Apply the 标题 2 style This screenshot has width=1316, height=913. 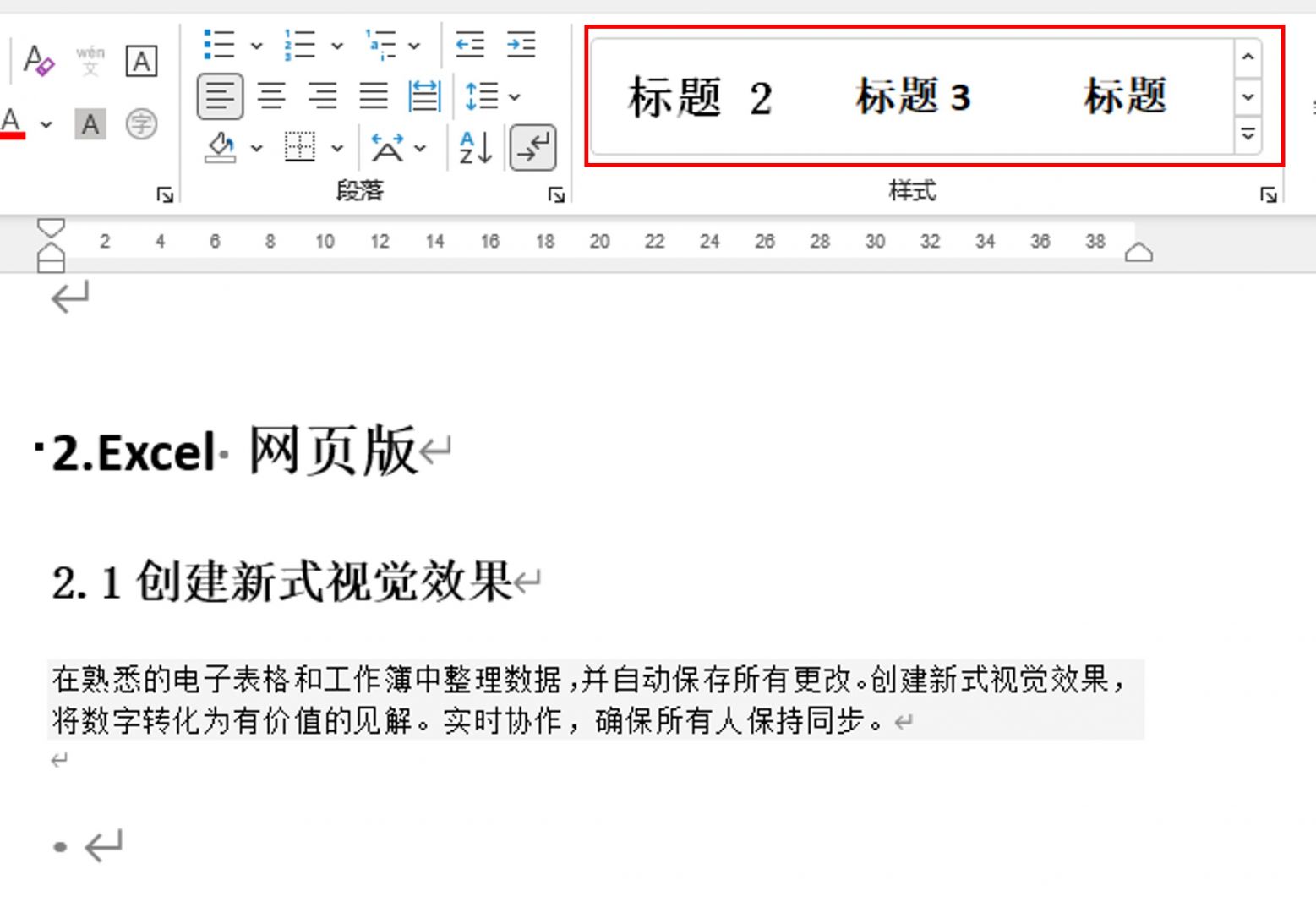click(x=700, y=96)
